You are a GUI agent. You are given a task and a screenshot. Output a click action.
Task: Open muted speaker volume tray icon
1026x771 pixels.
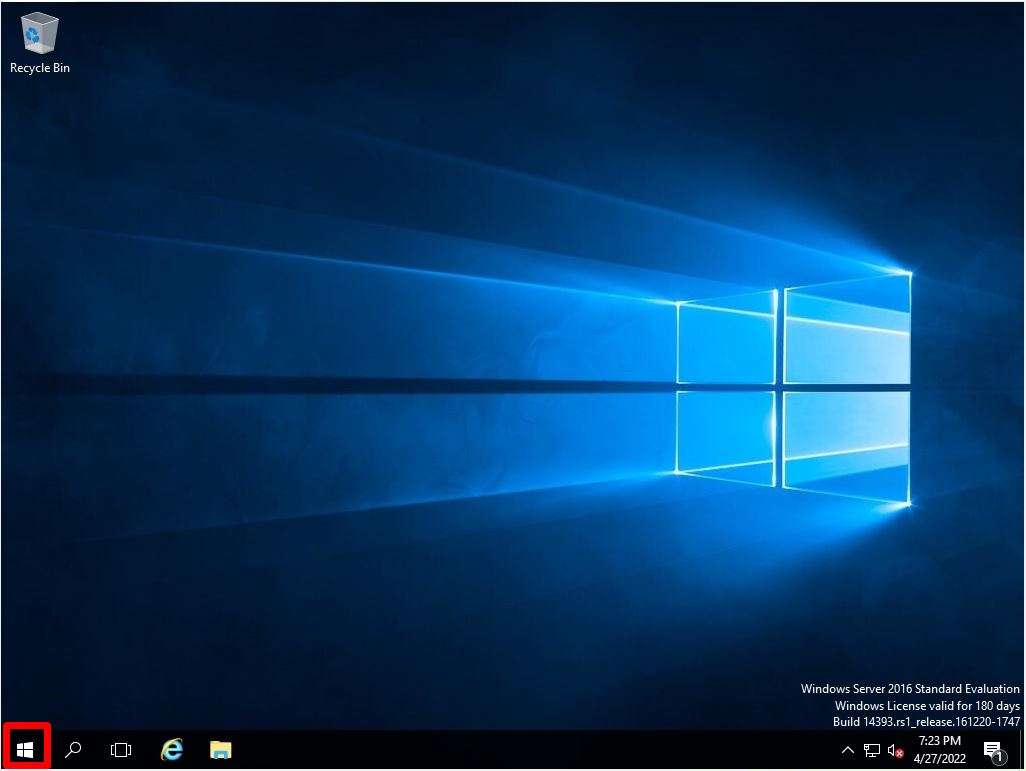pyautogui.click(x=895, y=750)
